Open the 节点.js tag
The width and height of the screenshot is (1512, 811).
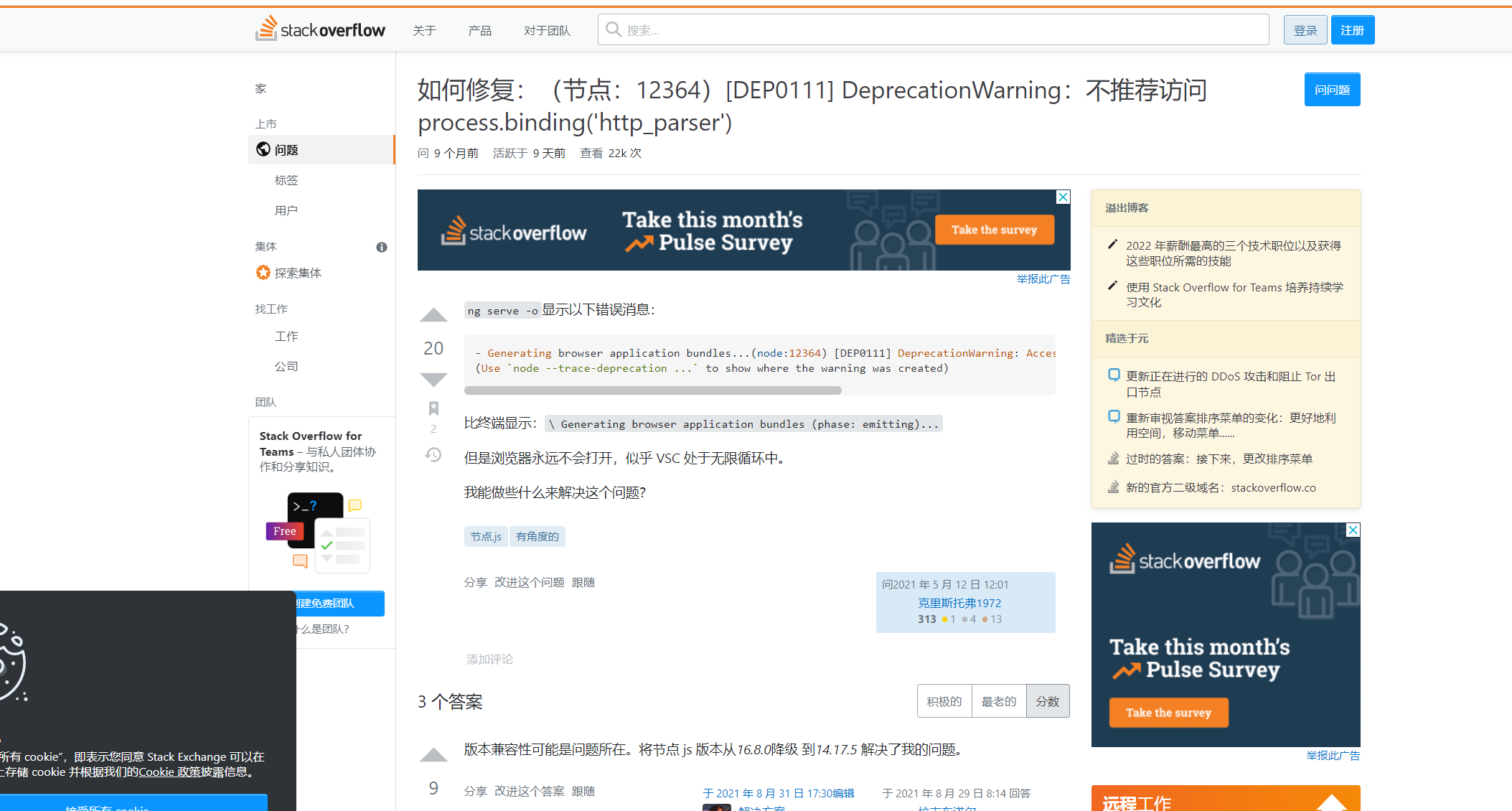tap(486, 536)
